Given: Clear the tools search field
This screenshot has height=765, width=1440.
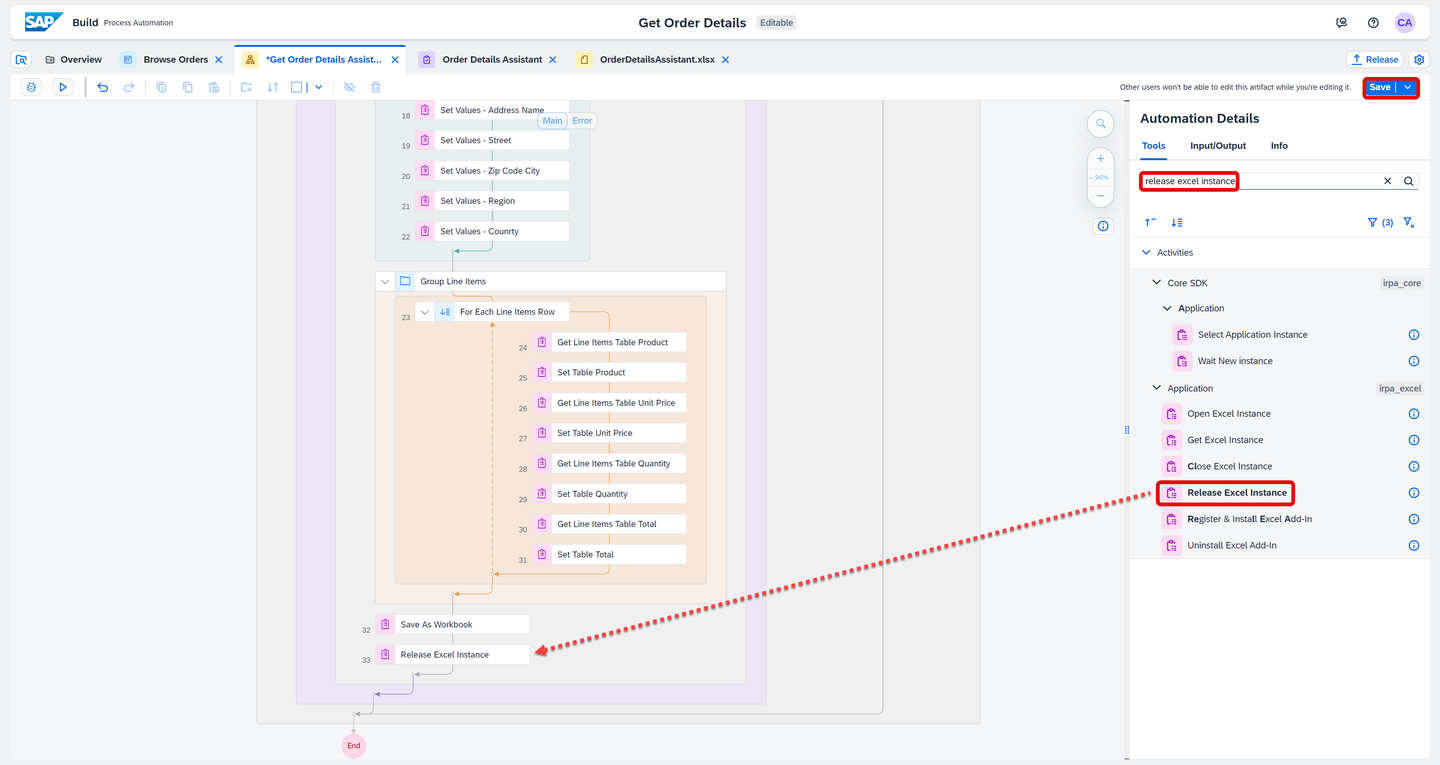Looking at the screenshot, I should coord(1387,181).
